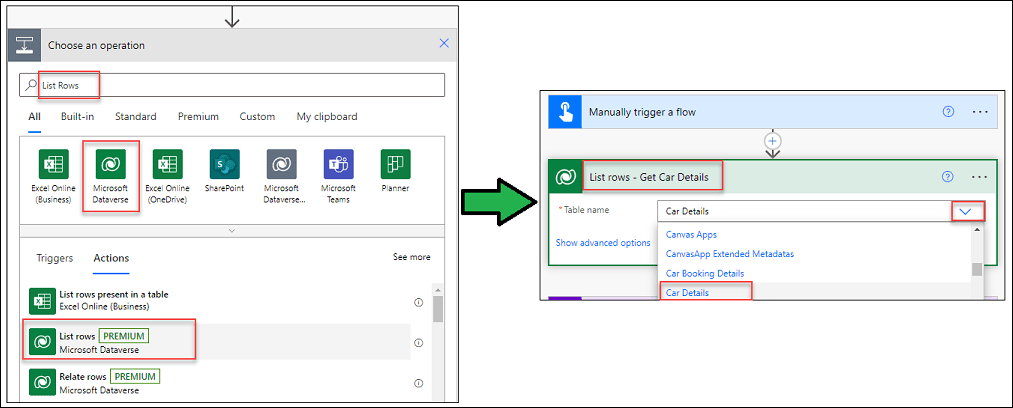Switch to the Actions tab
Viewport: 1013px width, 408px height.
[111, 258]
